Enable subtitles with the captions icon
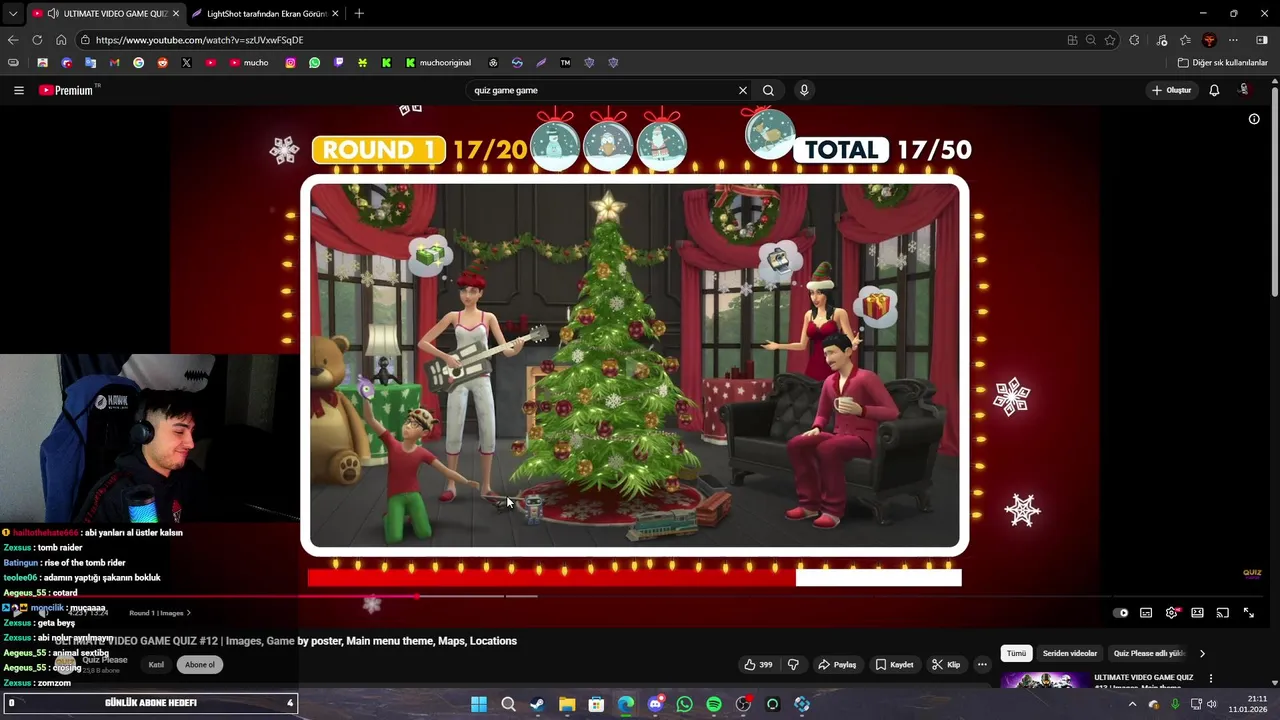The width and height of the screenshot is (1280, 720). pyautogui.click(x=1146, y=613)
